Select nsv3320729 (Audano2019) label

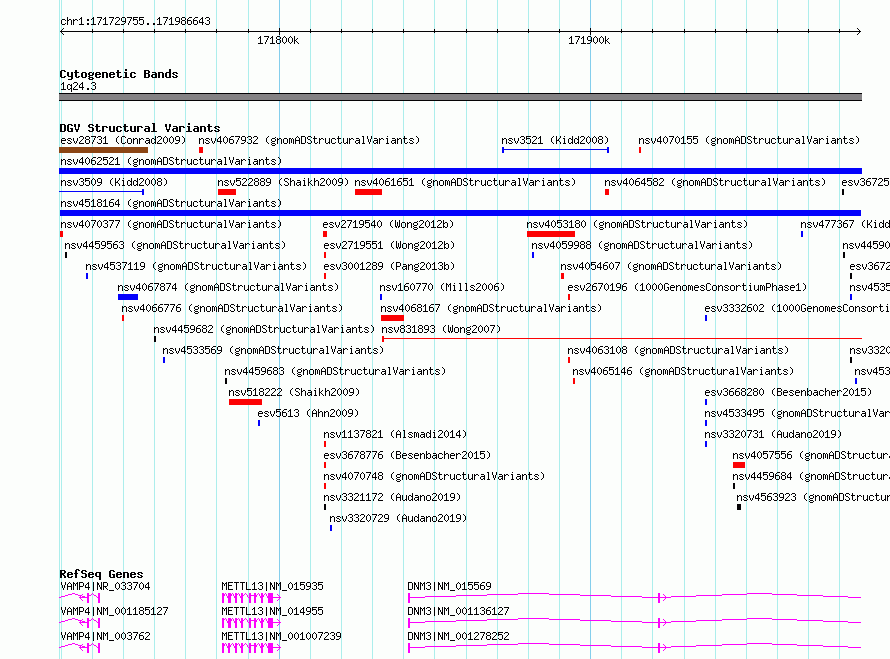pyautogui.click(x=398, y=518)
